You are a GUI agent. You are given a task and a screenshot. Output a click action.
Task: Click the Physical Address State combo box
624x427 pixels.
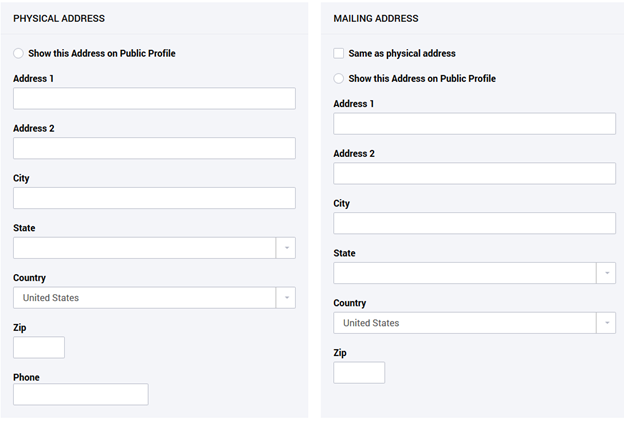coord(143,248)
